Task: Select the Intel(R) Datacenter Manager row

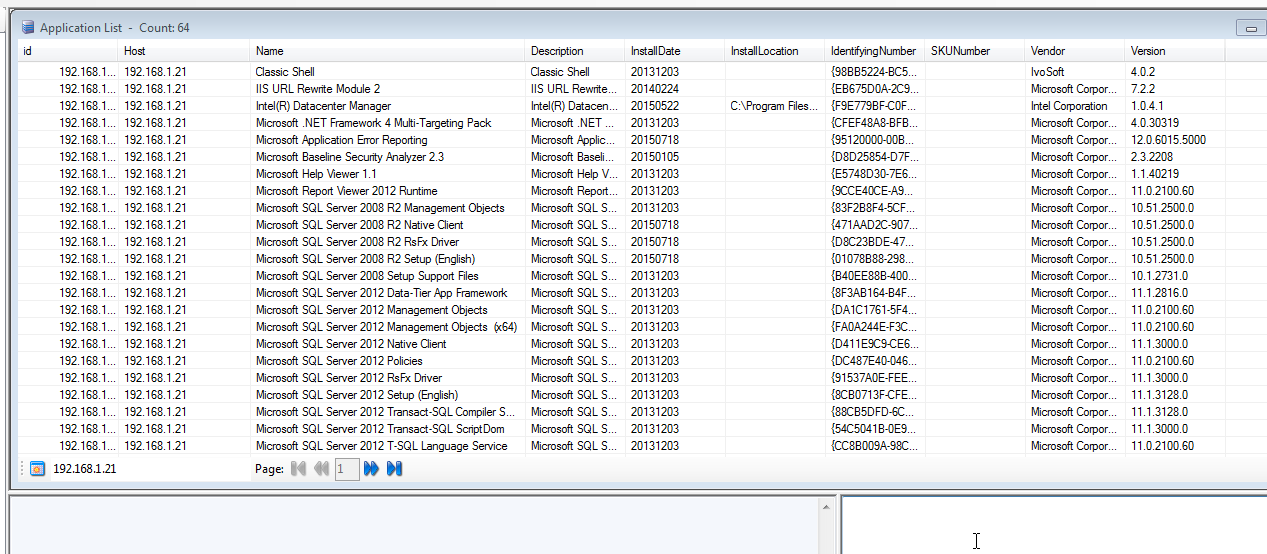Action: (x=323, y=106)
